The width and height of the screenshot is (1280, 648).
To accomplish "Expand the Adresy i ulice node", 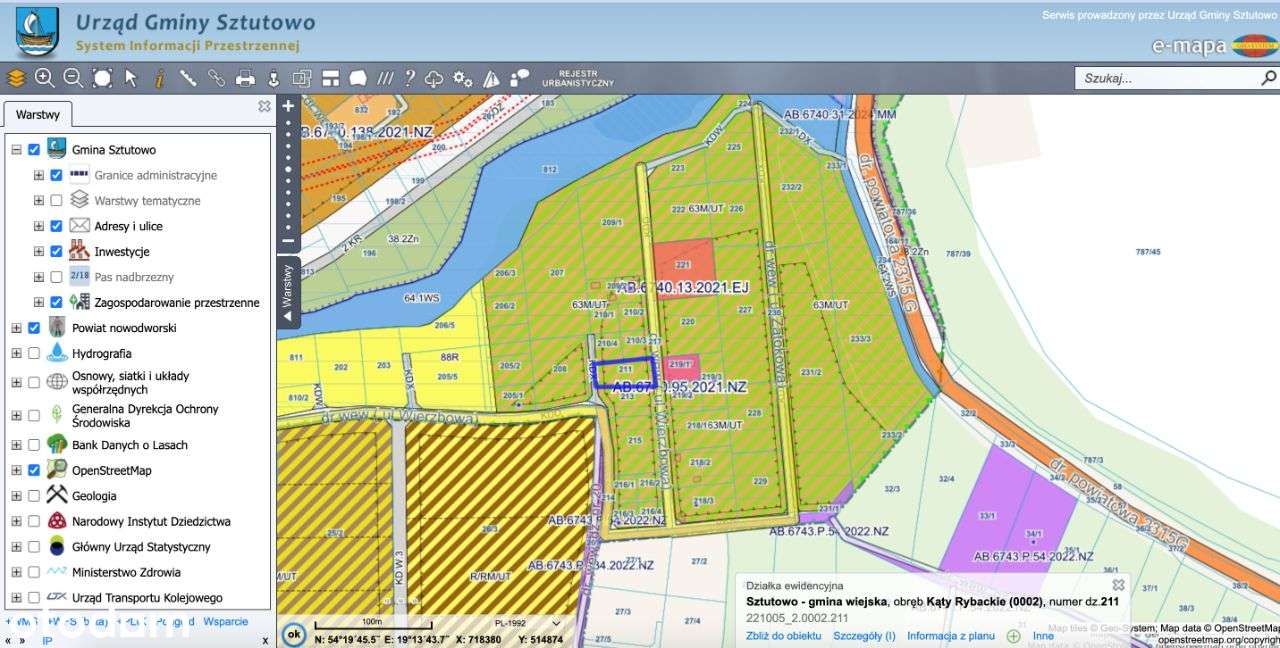I will (38, 226).
